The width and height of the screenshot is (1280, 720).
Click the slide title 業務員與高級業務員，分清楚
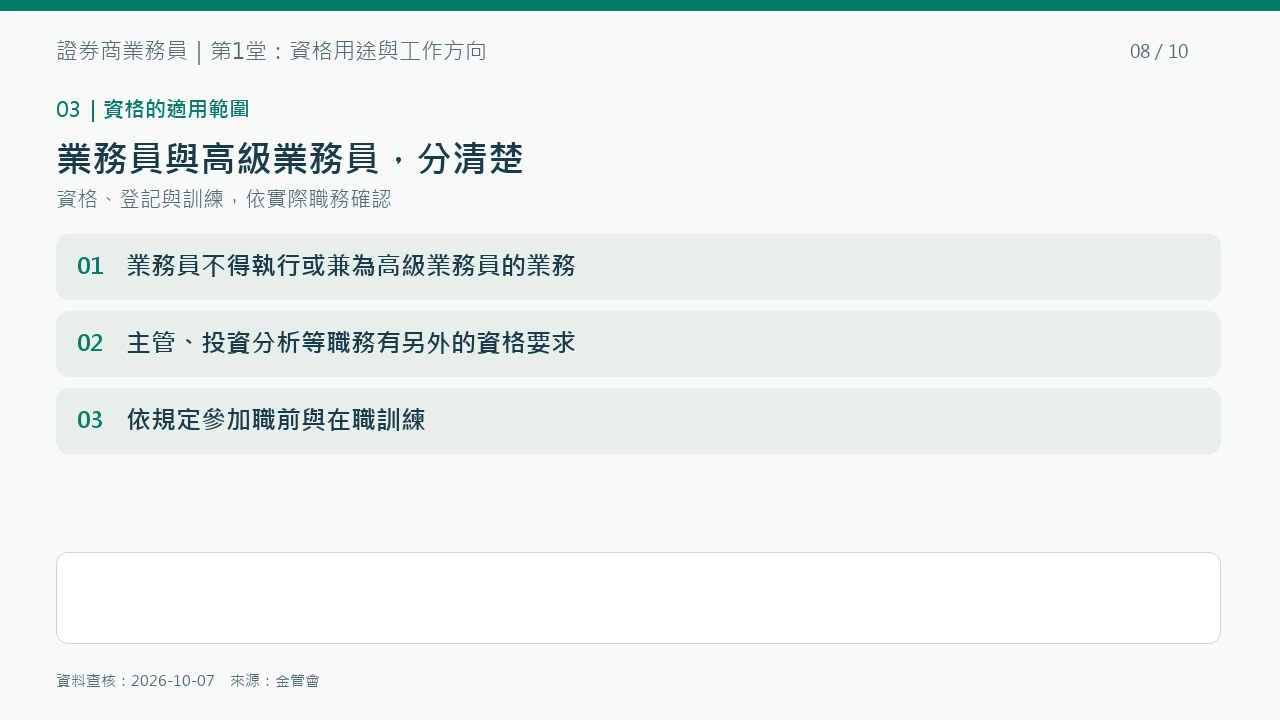[290, 158]
